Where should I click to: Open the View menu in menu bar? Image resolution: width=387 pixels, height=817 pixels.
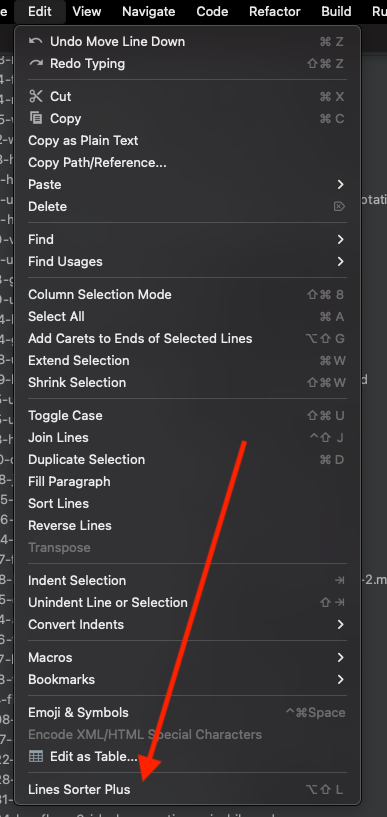(88, 11)
